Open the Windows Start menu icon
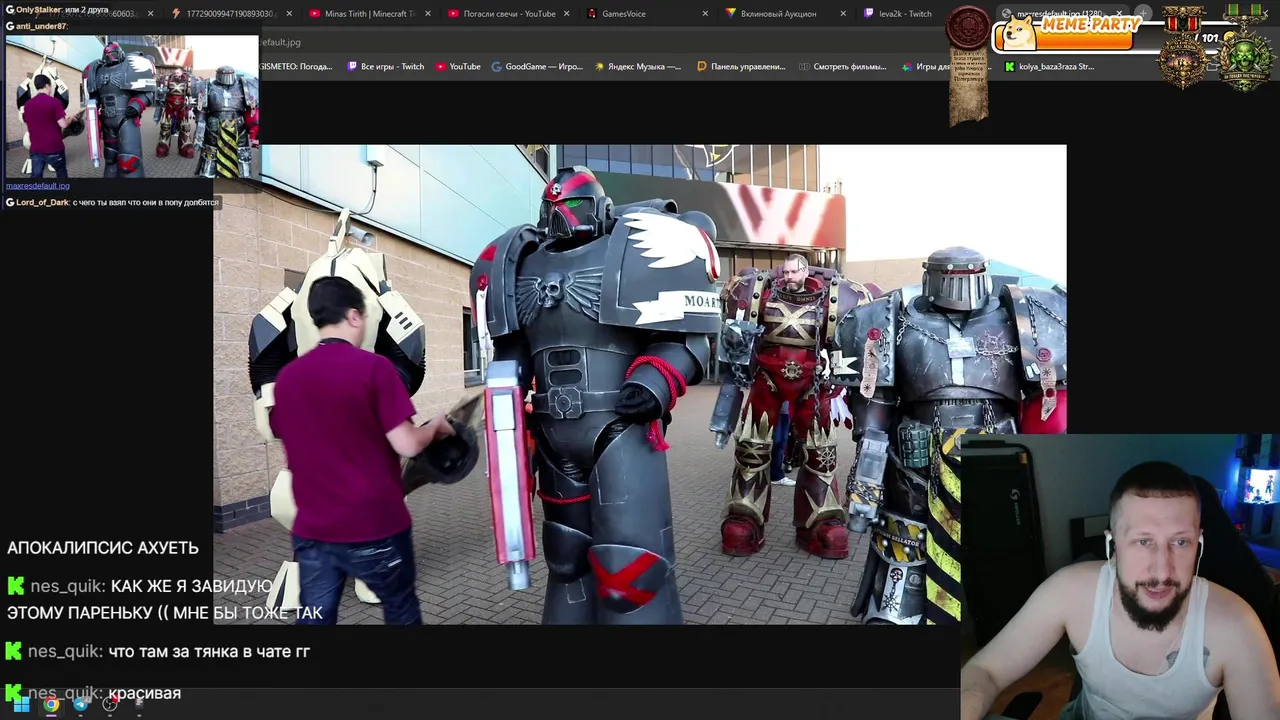The image size is (1280, 720). [x=21, y=705]
